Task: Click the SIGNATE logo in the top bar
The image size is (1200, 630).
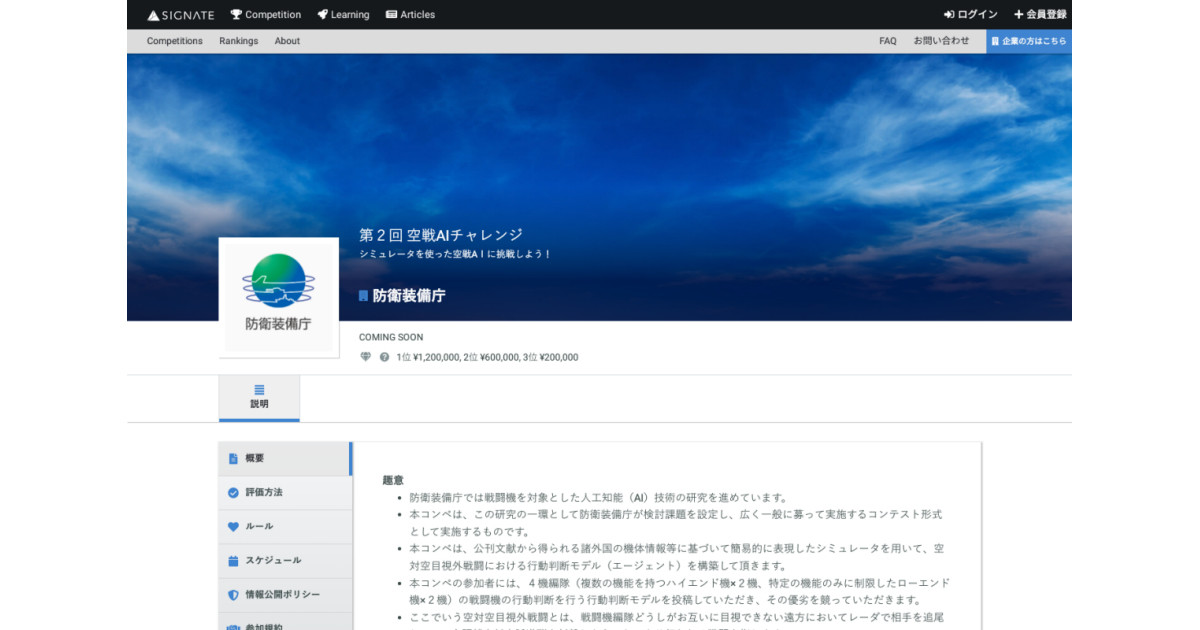Action: [x=181, y=15]
